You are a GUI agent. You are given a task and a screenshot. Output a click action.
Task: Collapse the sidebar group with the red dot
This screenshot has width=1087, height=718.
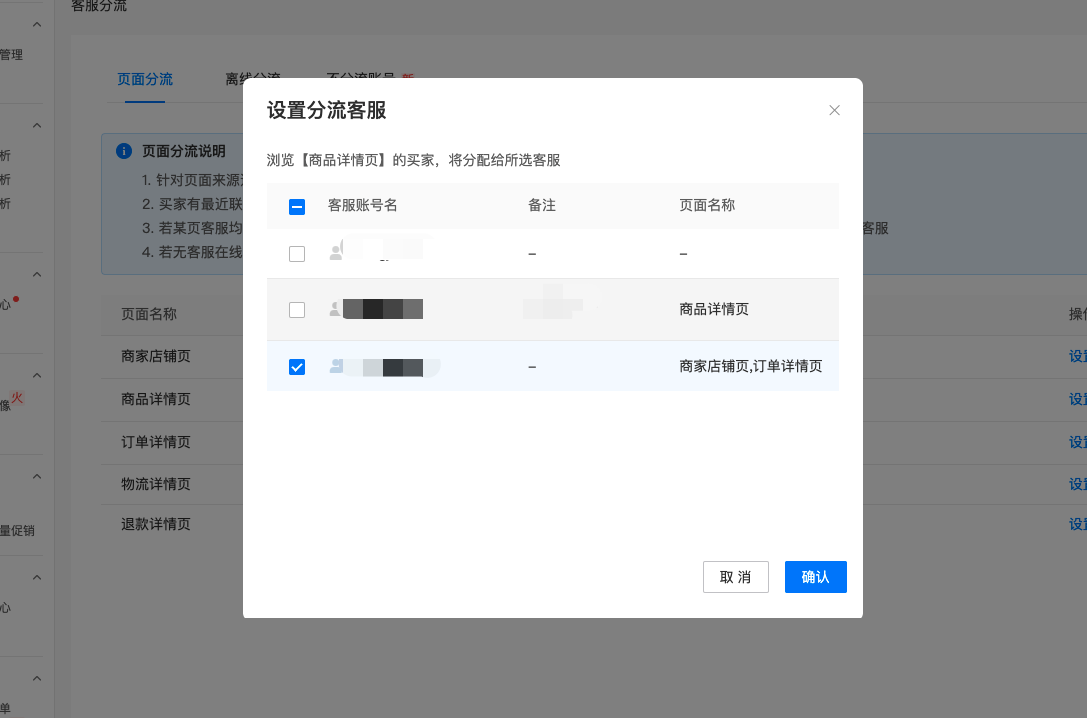click(37, 274)
